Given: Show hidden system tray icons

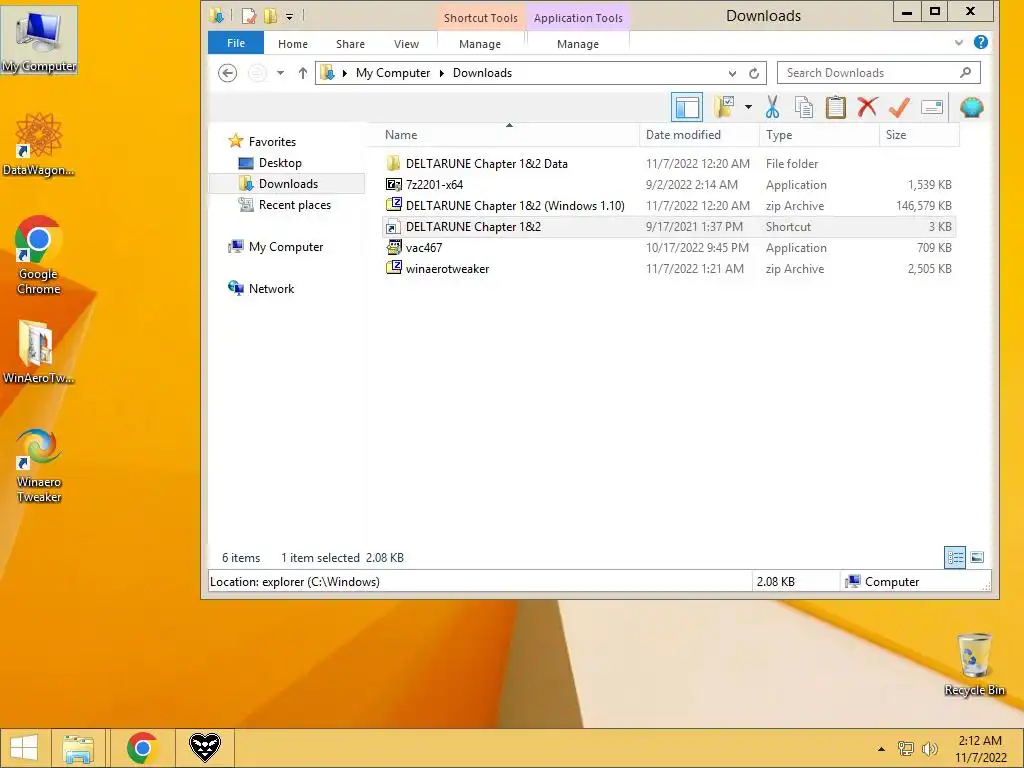Looking at the screenshot, I should point(882,749).
